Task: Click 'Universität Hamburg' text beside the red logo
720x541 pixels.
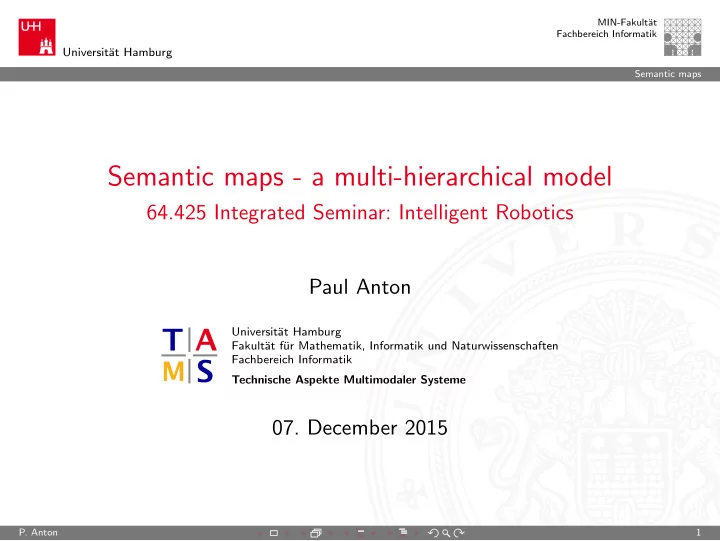Action: 118,52
